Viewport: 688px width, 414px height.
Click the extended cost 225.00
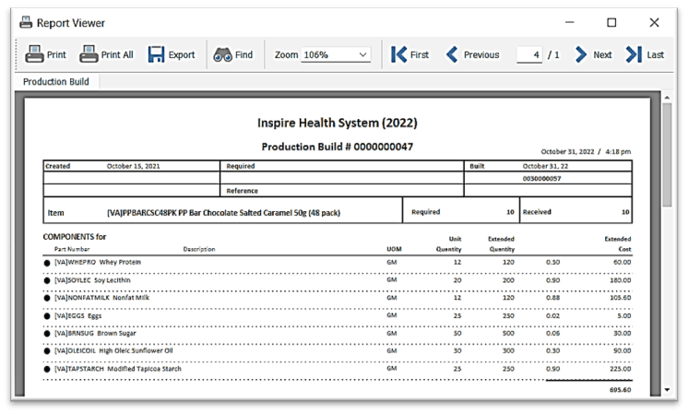[620, 369]
